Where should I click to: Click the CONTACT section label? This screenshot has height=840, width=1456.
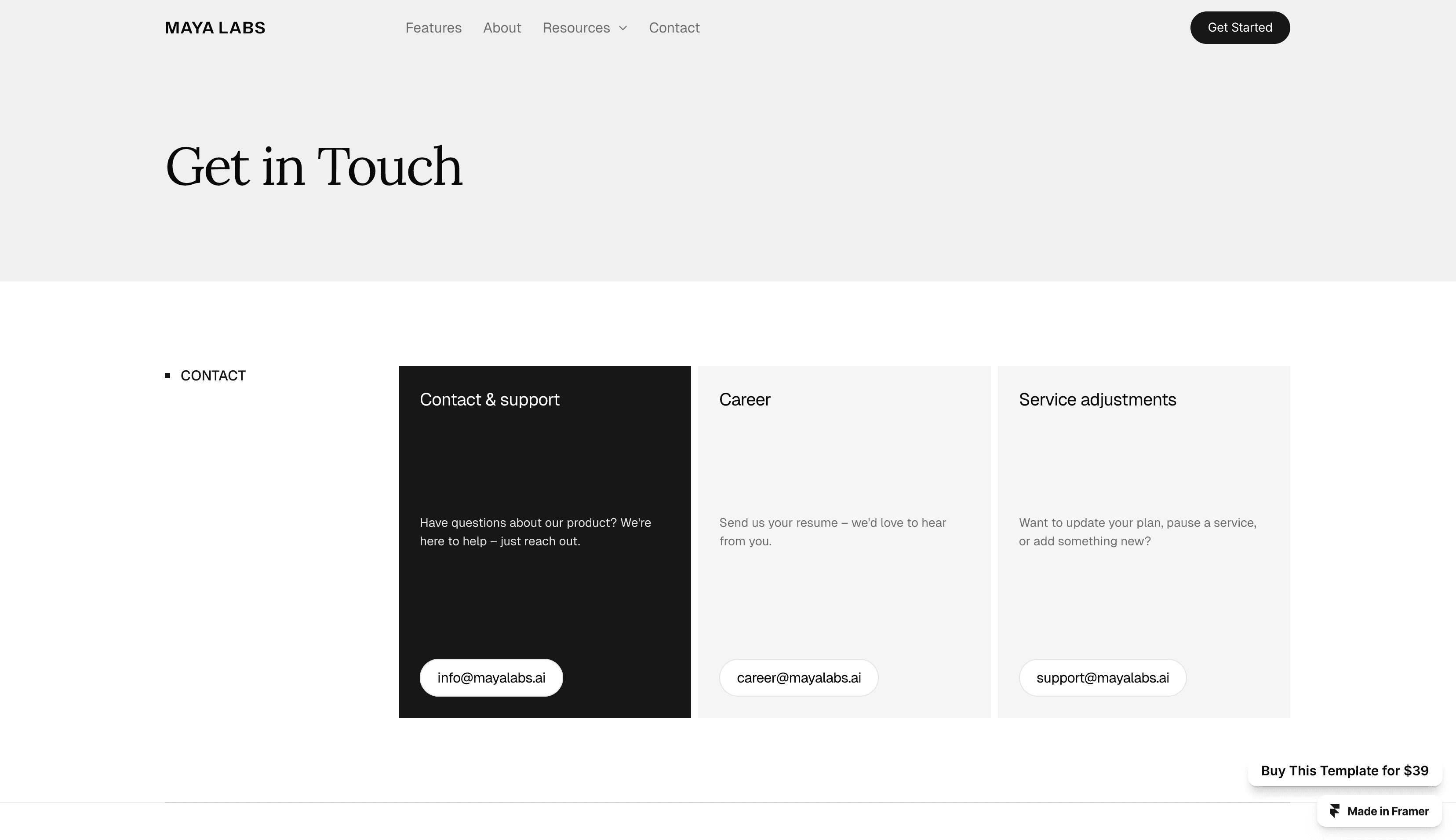pos(213,376)
